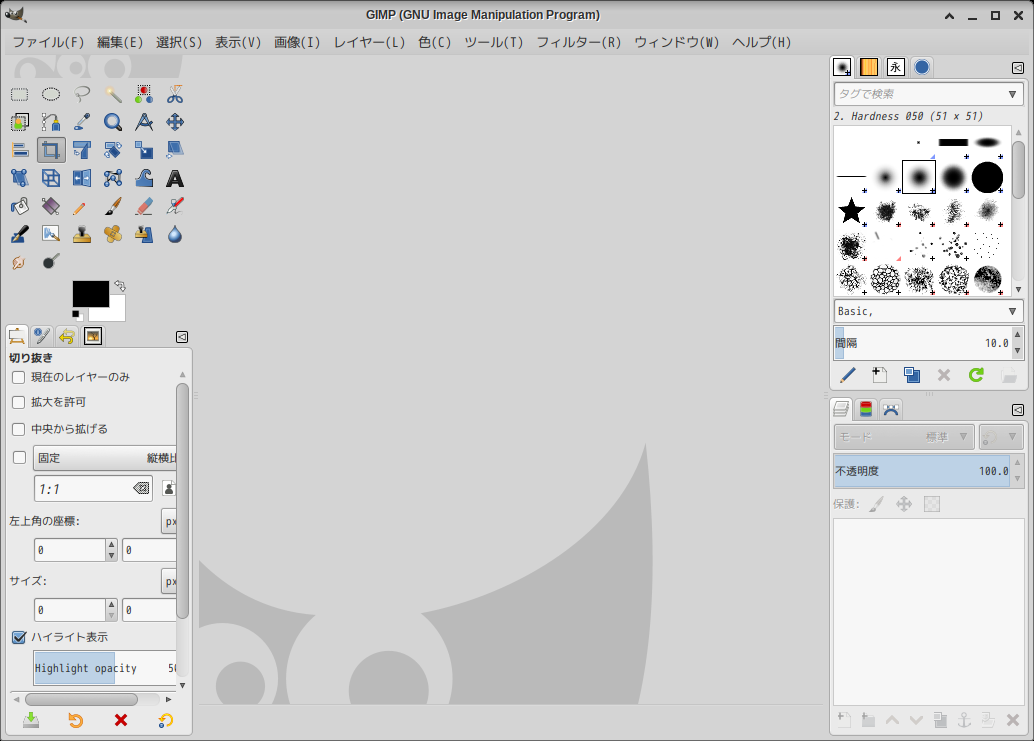Open the brush tag search dropdown arrow
This screenshot has height=741, width=1034.
pyautogui.click(x=1012, y=94)
